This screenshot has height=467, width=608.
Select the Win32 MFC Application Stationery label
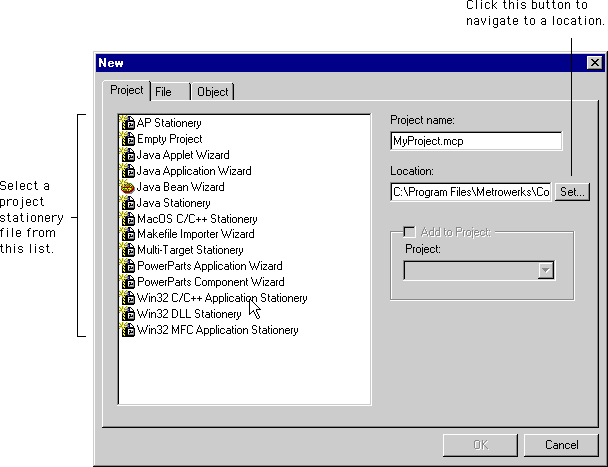coord(218,330)
